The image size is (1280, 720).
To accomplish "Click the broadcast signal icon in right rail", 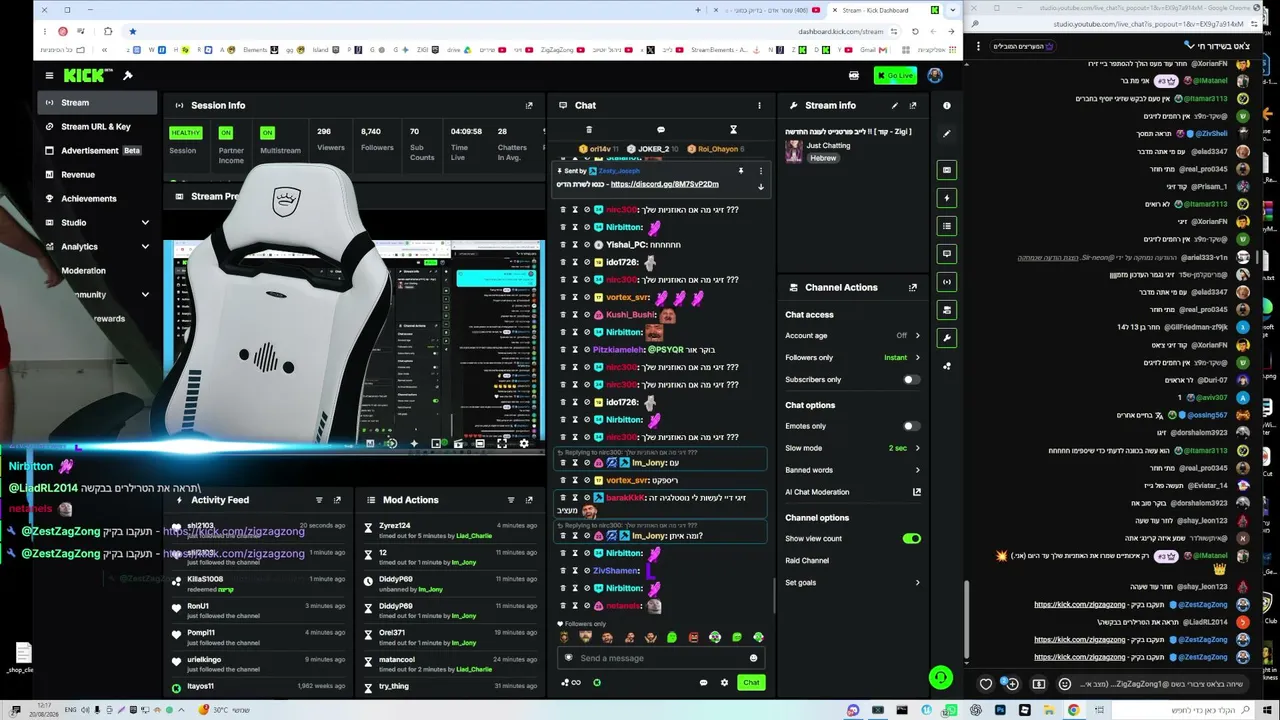I will (x=947, y=282).
